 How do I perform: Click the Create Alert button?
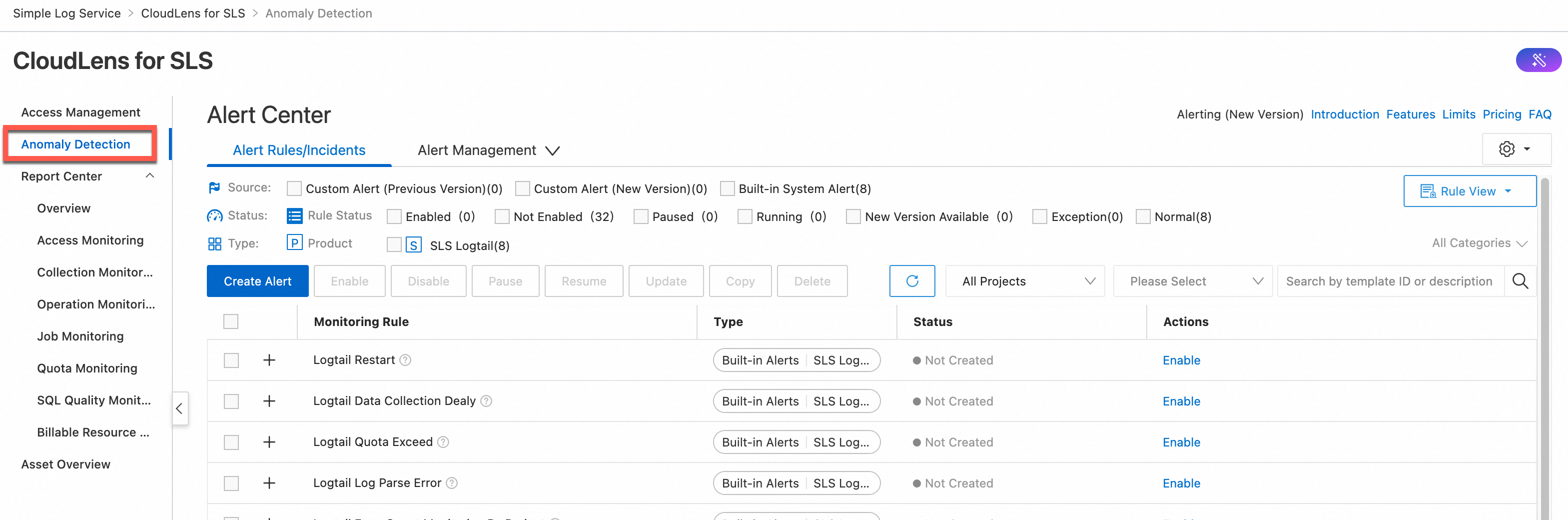(x=257, y=281)
